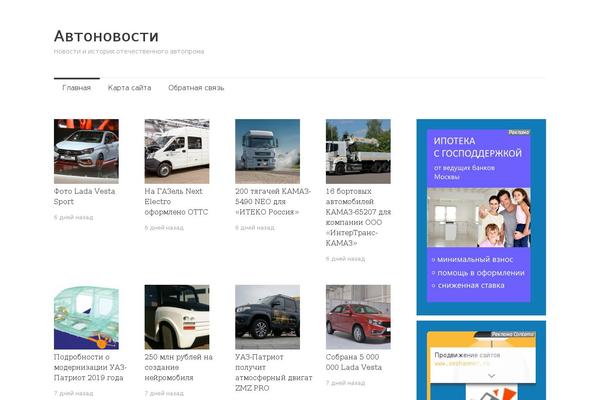Read article Фото Lada Vesta Sport

(84, 196)
